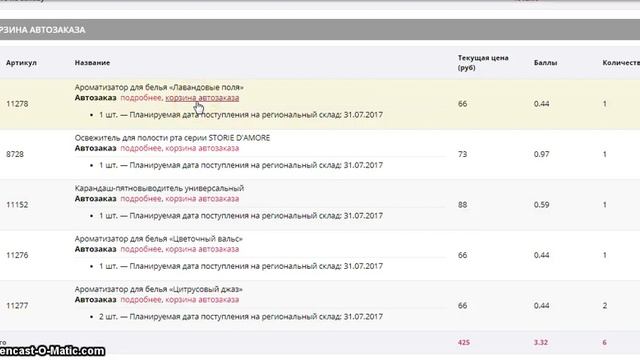Open 'корзина автозаказа' link for item 8728
Viewport: 640px width, 360px height.
pos(202,149)
